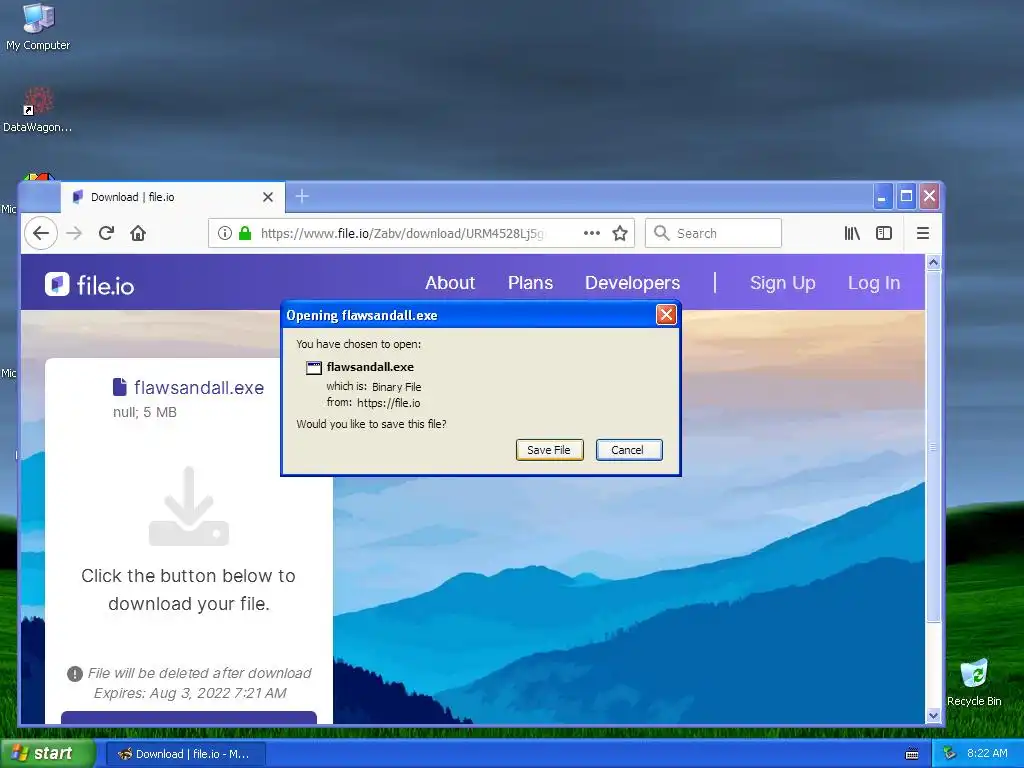Screen dimensions: 1024x768
Task: Show site information via the info icon
Action: pos(225,233)
